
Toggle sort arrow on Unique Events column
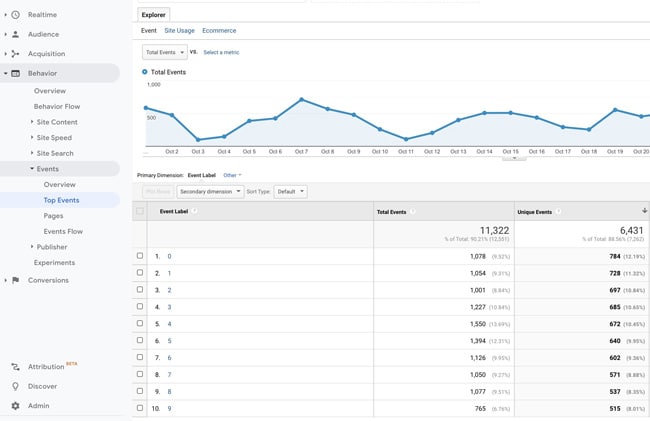click(x=645, y=211)
